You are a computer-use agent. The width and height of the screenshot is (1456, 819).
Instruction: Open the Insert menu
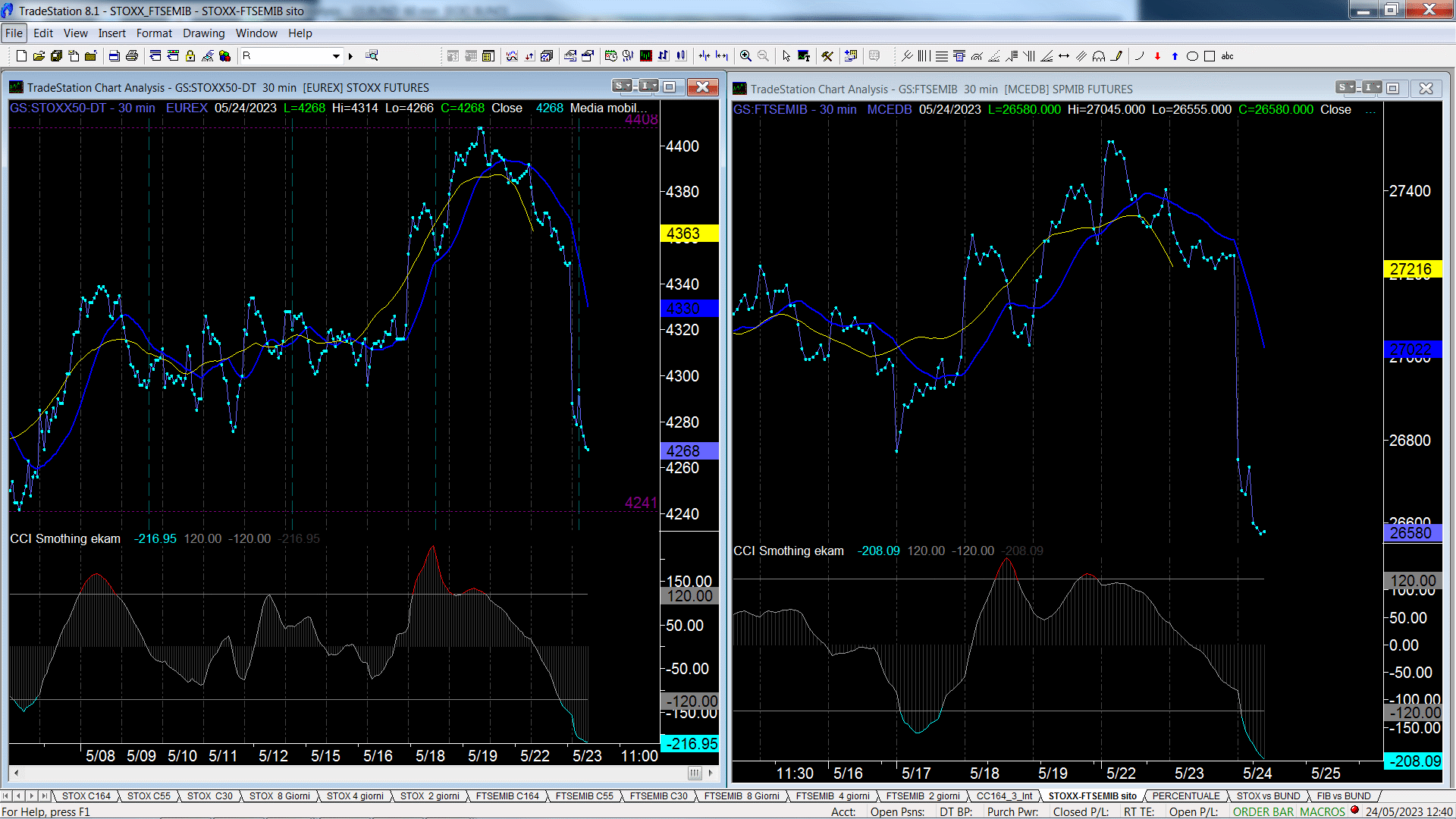(111, 33)
